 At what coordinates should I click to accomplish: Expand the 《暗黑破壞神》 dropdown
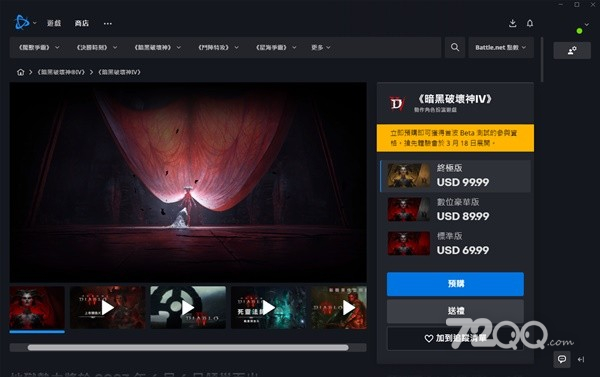[157, 47]
